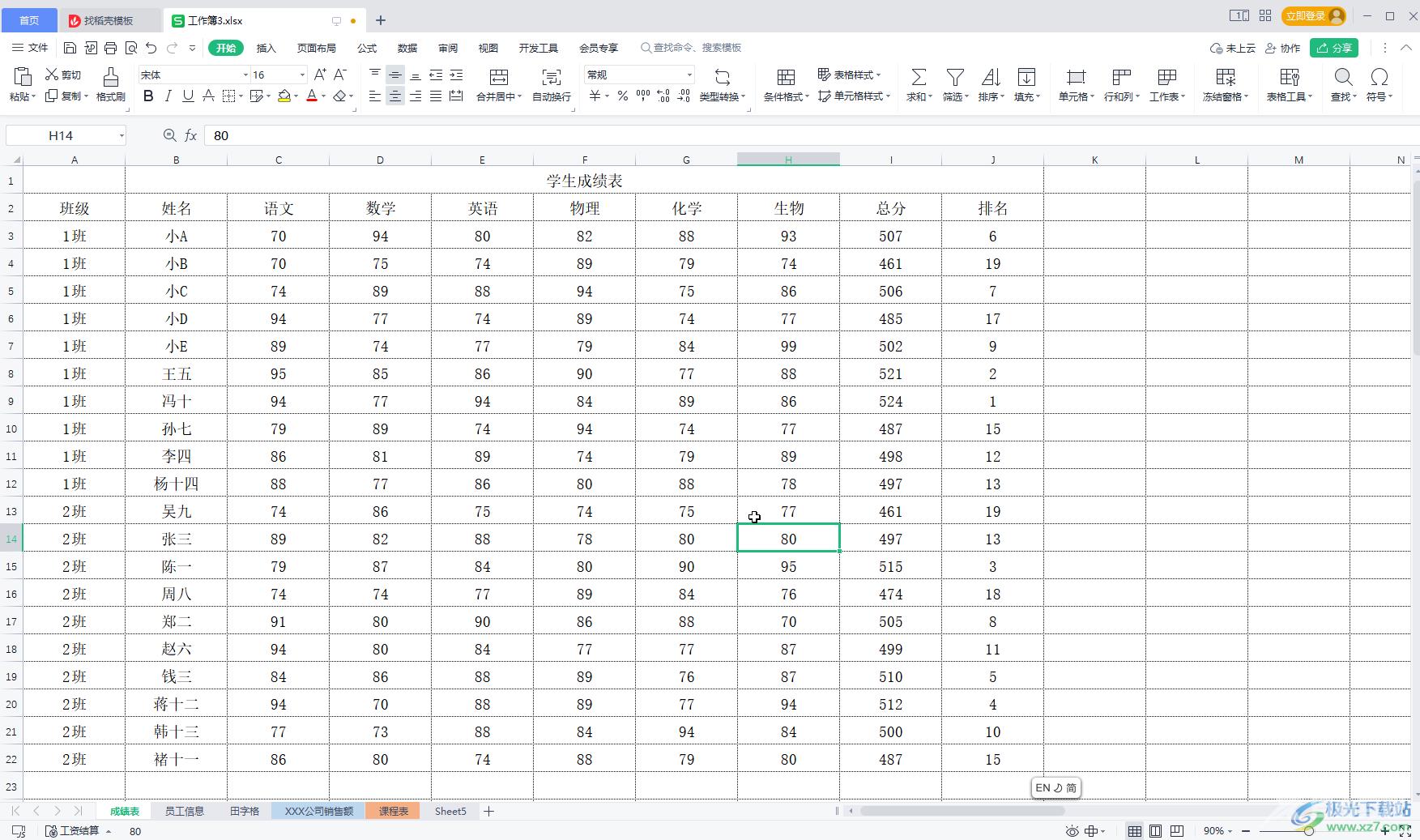Screen dimensions: 1420x840
Task: Decrease font size with the A- icon
Action: coord(340,75)
